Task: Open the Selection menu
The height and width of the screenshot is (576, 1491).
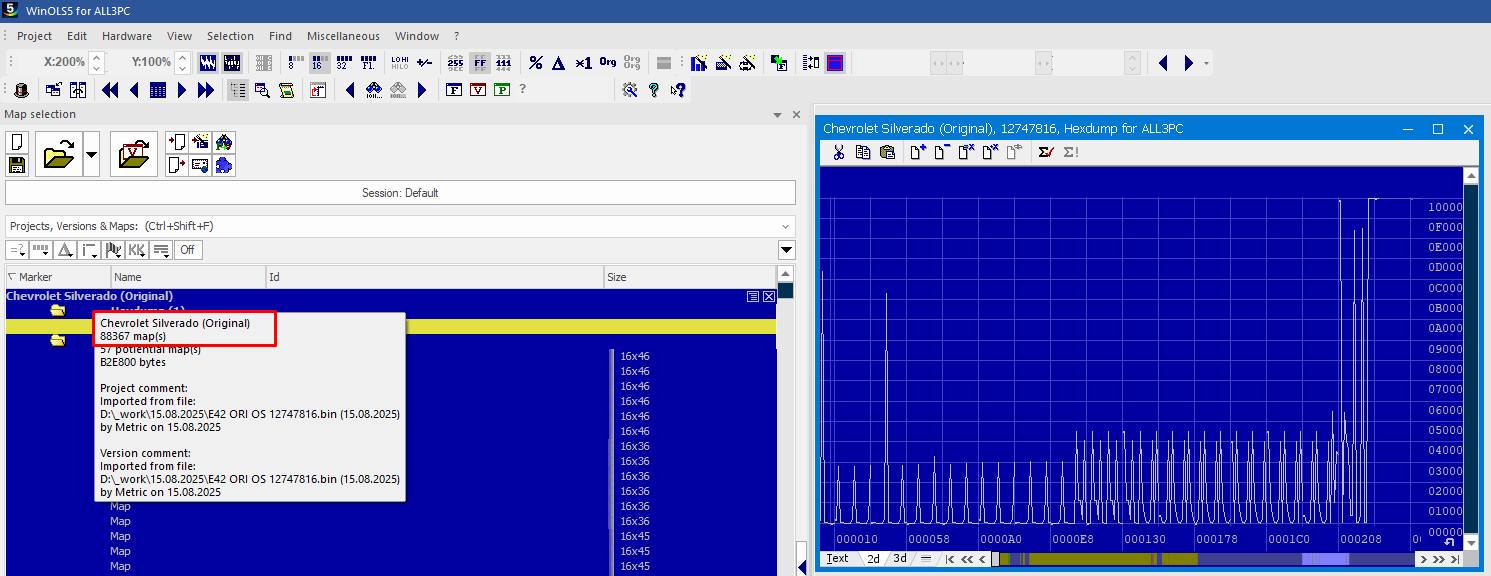Action: 230,36
